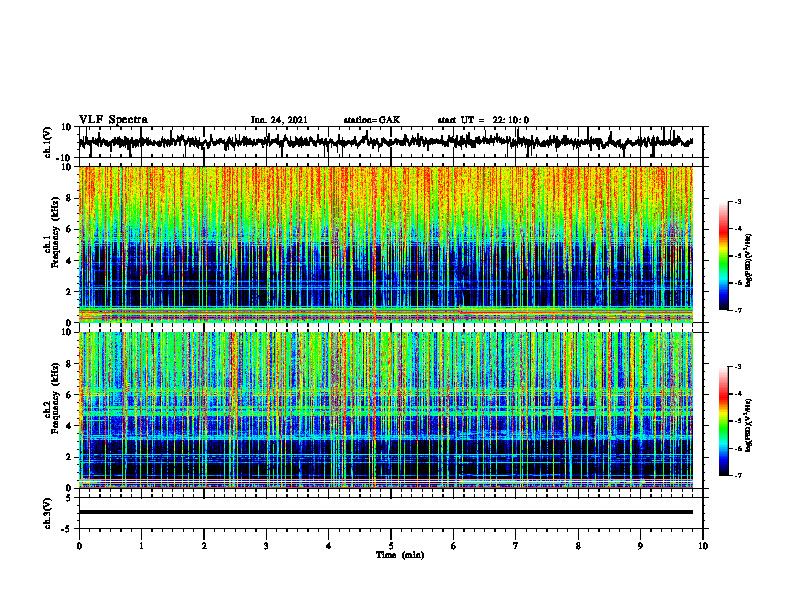Image resolution: width=792 pixels, height=612 pixels.
Task: Select the date text "Jan. 24, 2021"
Action: coord(279,120)
